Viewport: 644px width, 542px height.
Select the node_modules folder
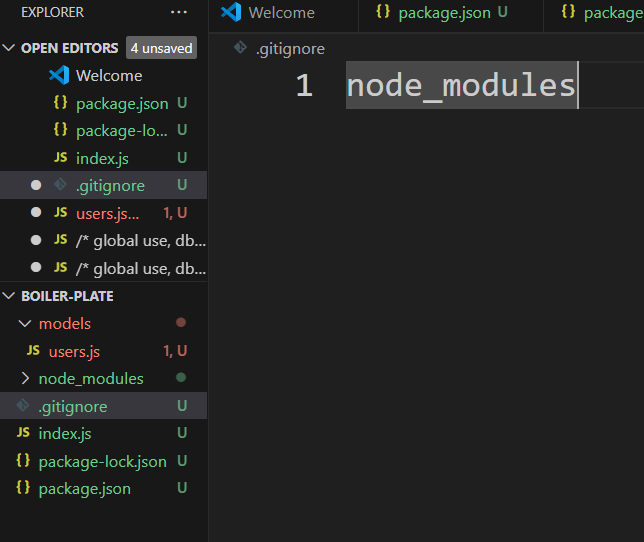click(91, 379)
